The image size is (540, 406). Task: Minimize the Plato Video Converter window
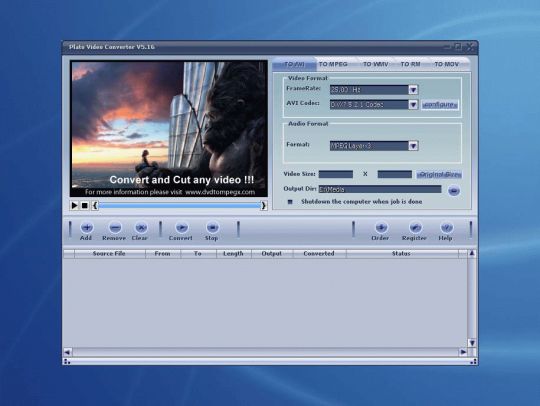[447, 46]
